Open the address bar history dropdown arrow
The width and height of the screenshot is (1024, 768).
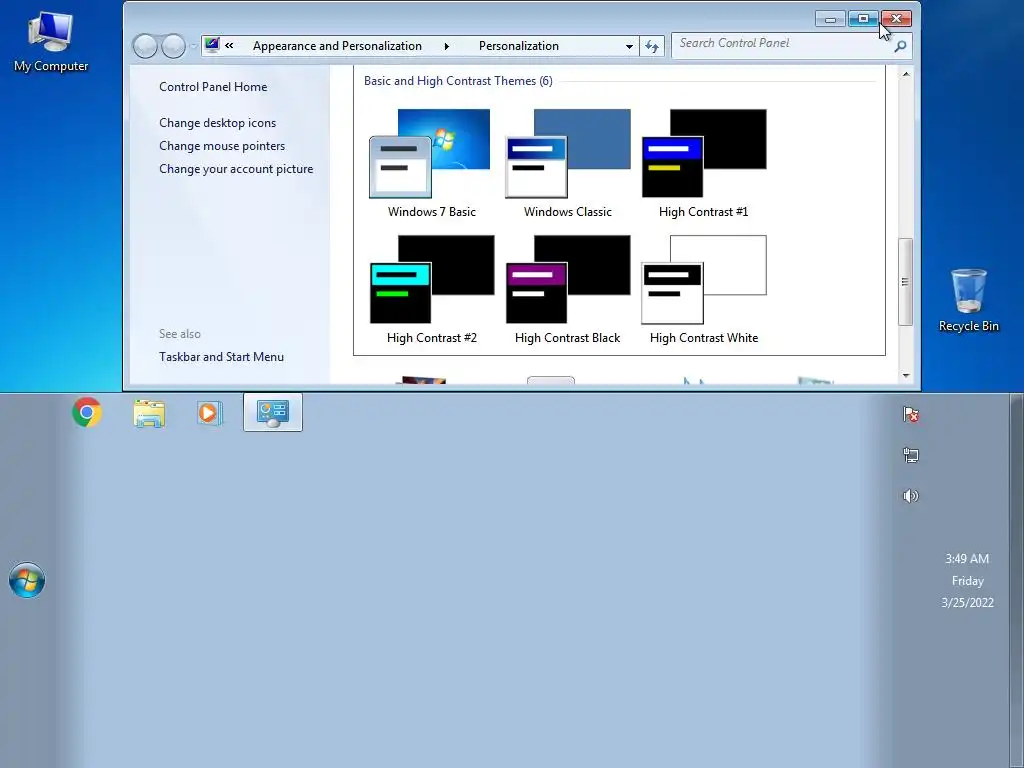(629, 46)
